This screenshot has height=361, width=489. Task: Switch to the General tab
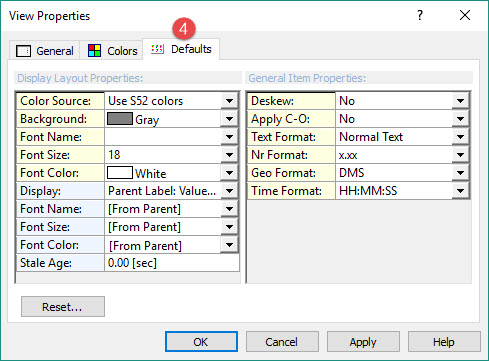(x=45, y=51)
